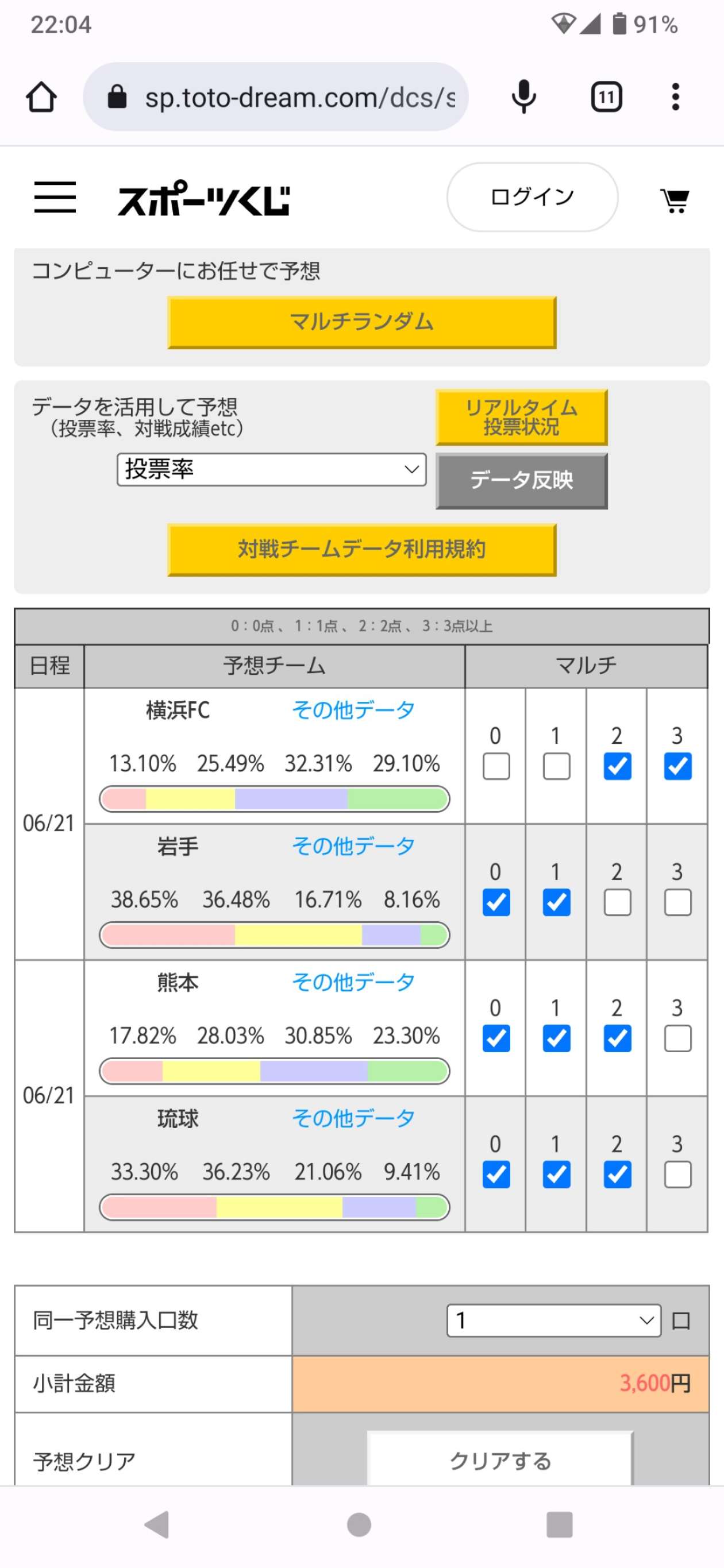Activate the microphone voice search icon
724x1568 pixels.
click(523, 97)
